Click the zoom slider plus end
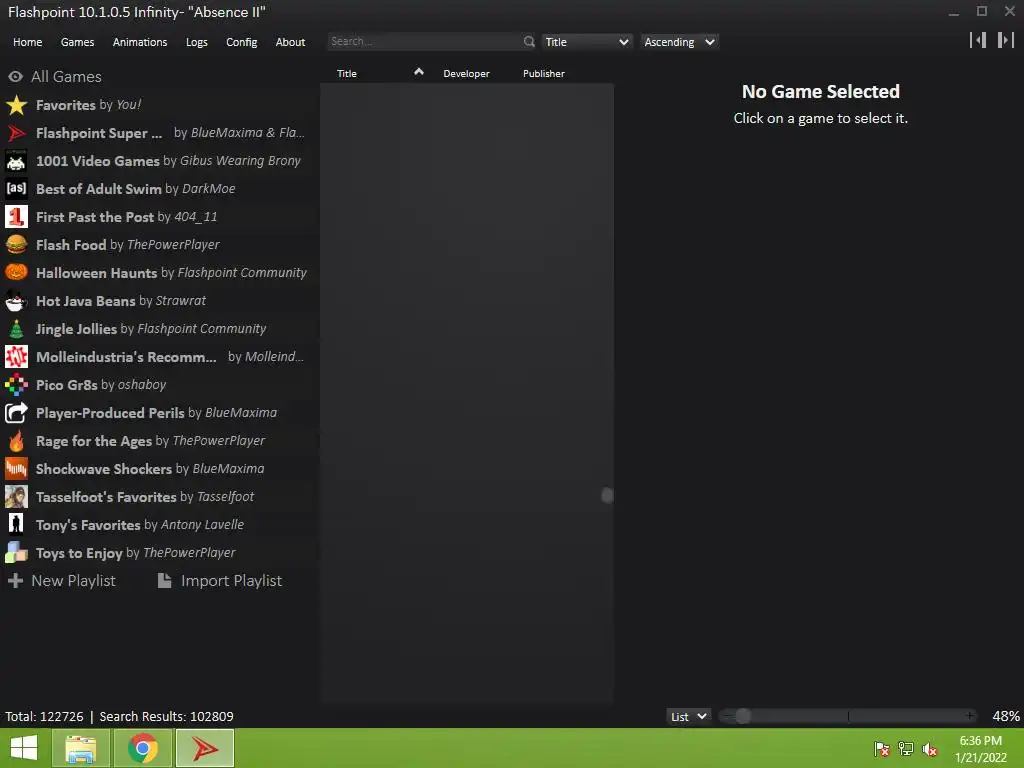The width and height of the screenshot is (1024, 768). (x=970, y=716)
